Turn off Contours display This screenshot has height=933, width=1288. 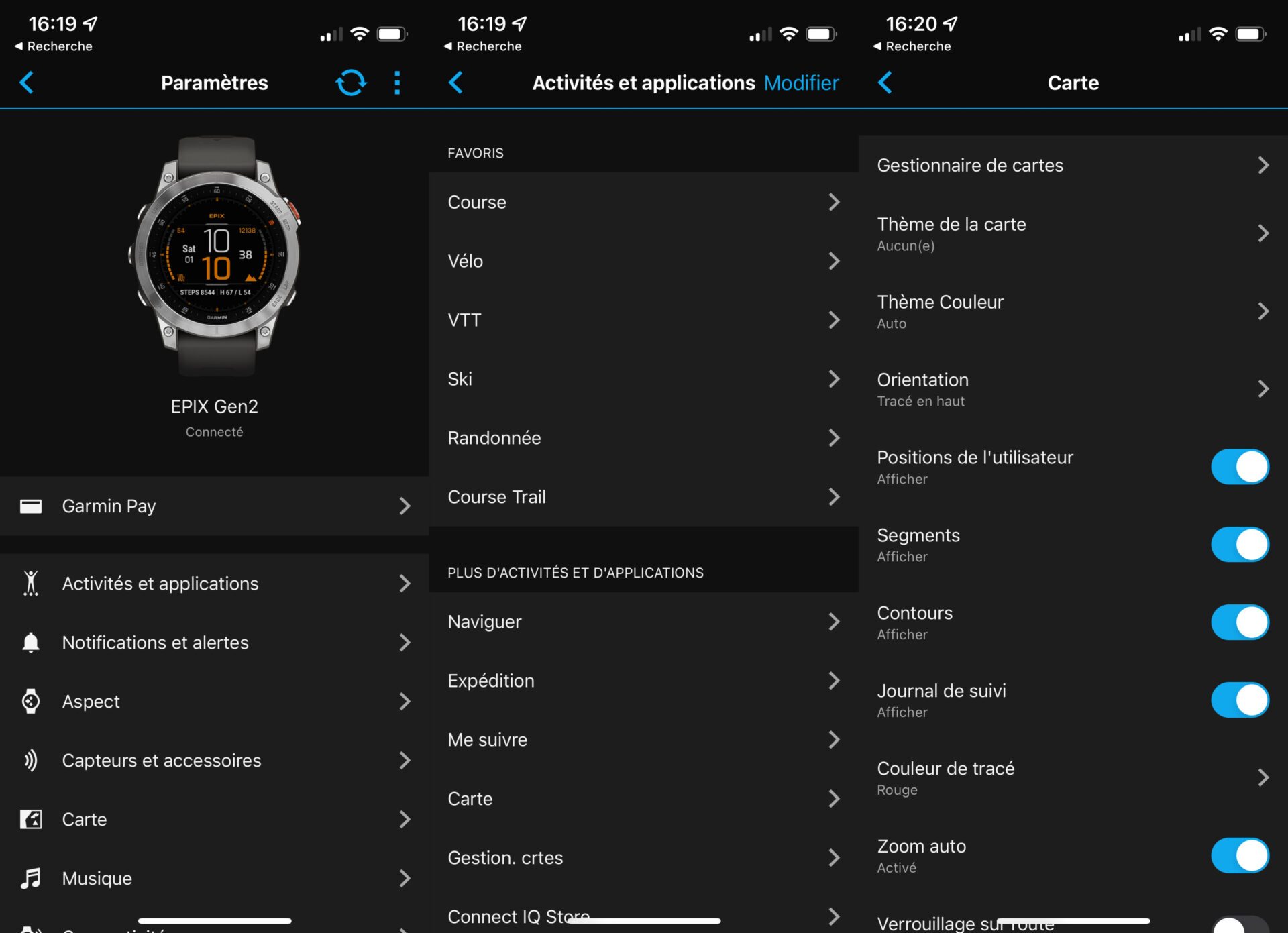(x=1240, y=622)
